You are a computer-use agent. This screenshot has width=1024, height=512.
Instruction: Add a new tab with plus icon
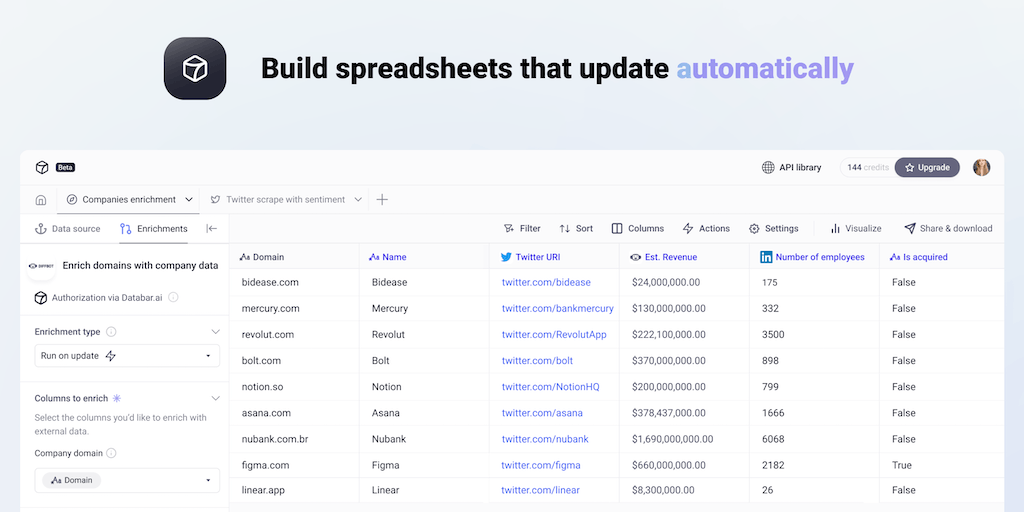coord(382,199)
